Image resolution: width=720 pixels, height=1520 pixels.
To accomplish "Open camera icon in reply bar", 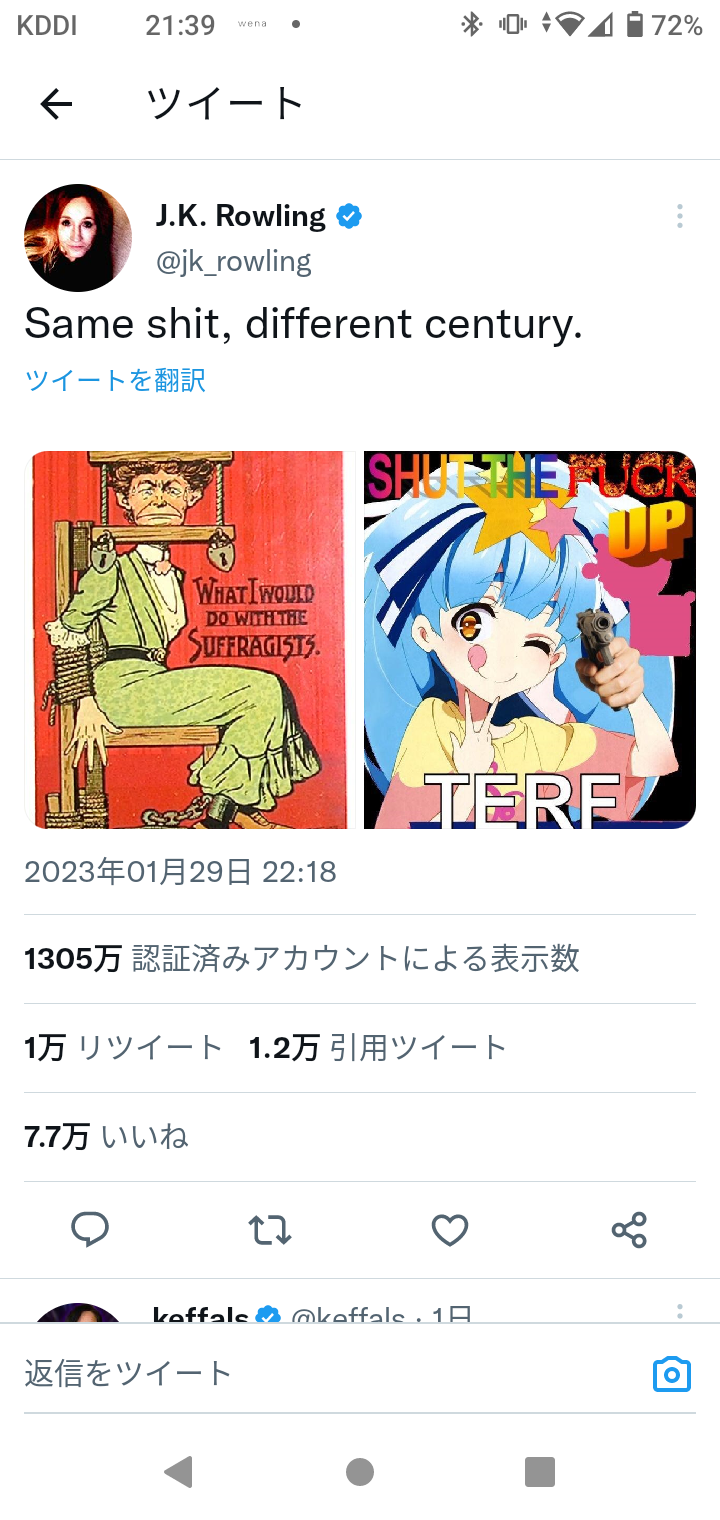I will pyautogui.click(x=672, y=1374).
